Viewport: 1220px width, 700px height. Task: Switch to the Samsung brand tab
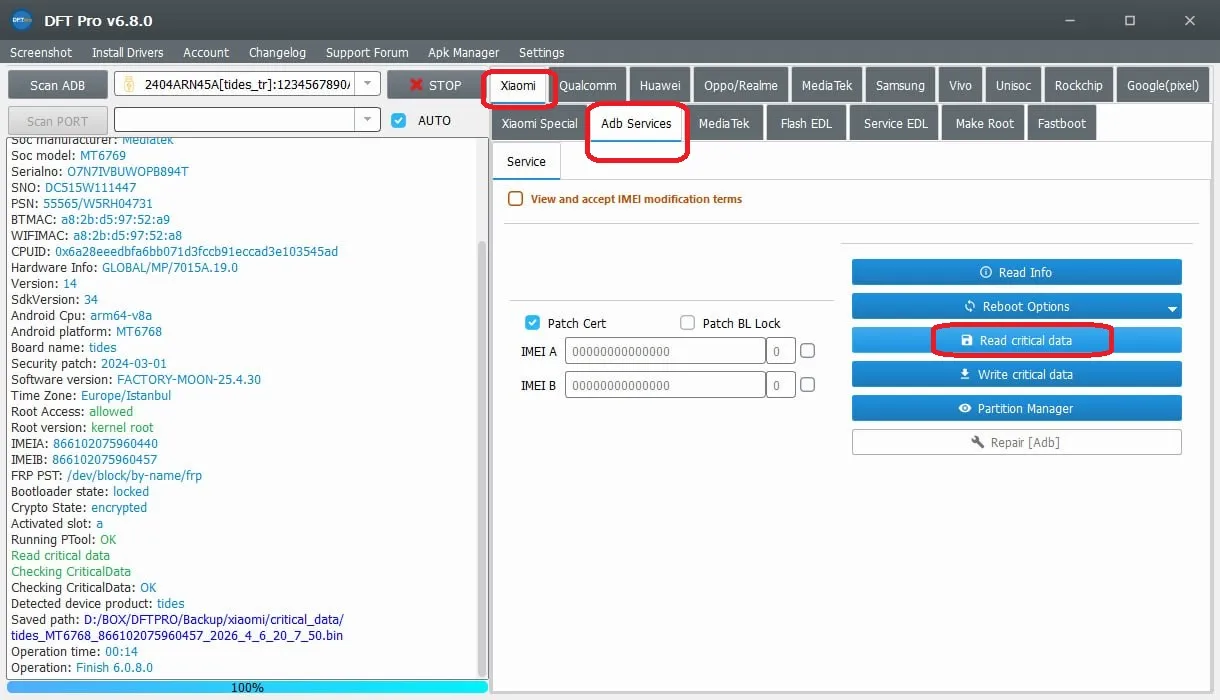[900, 85]
